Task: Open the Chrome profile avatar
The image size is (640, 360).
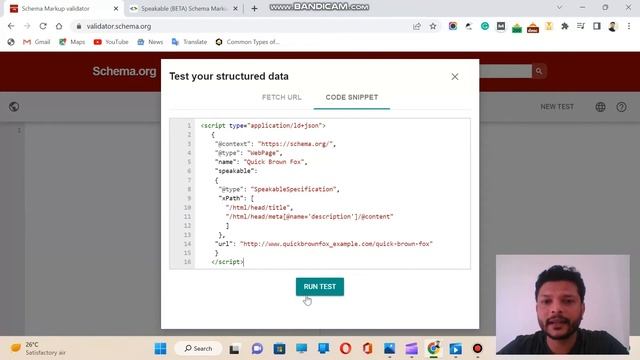Action: (613, 26)
